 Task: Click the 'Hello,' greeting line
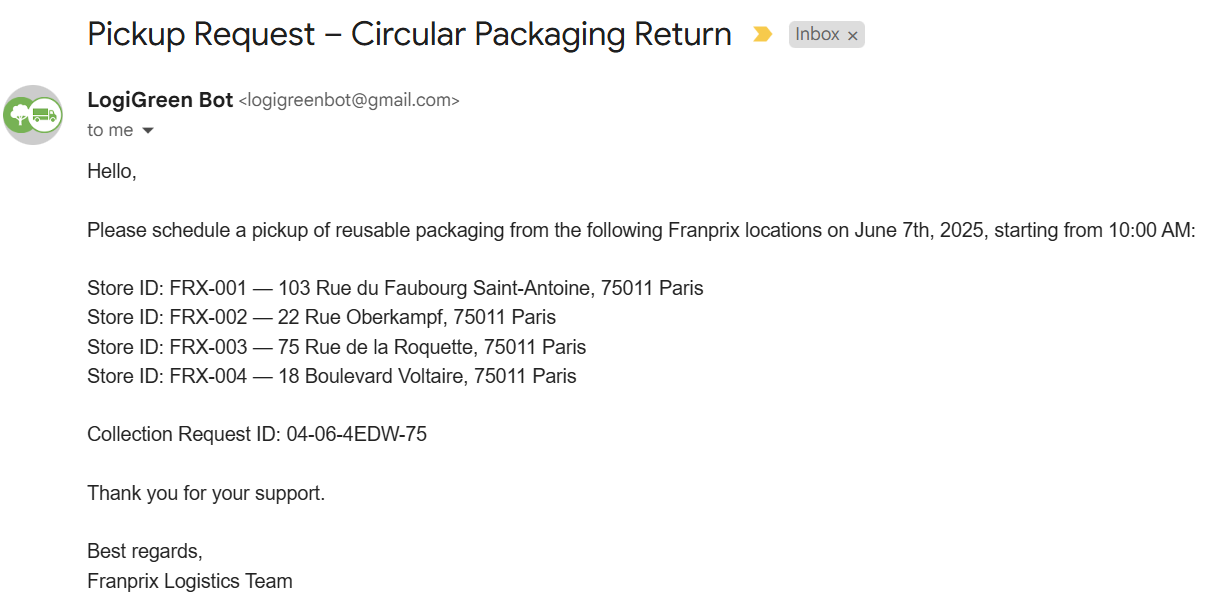tap(112, 171)
